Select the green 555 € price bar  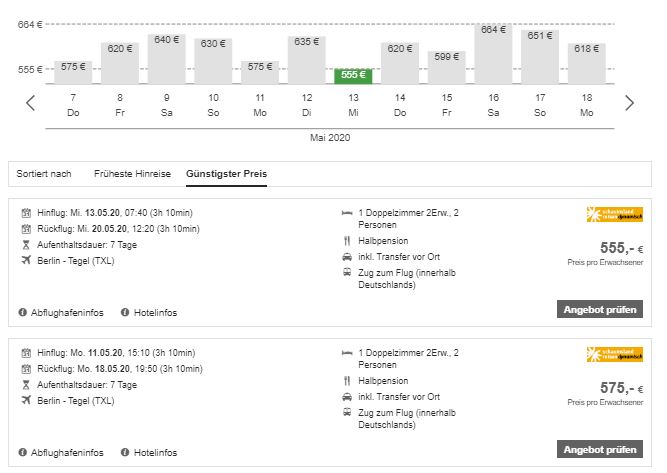pyautogui.click(x=353, y=75)
